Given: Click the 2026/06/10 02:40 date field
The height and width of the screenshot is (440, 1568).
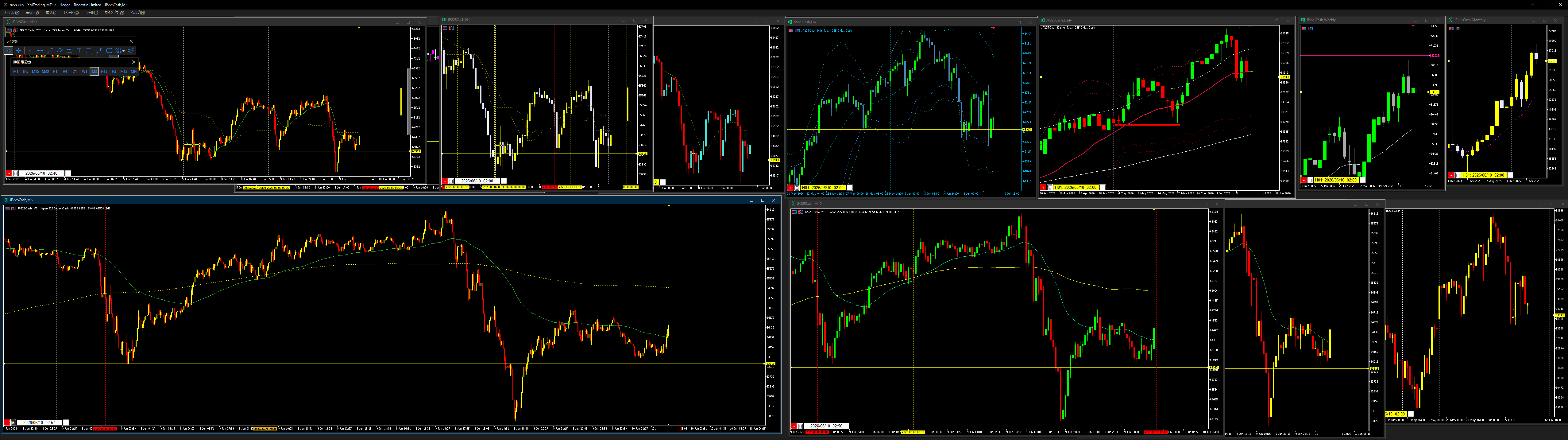Looking at the screenshot, I should point(42,174).
